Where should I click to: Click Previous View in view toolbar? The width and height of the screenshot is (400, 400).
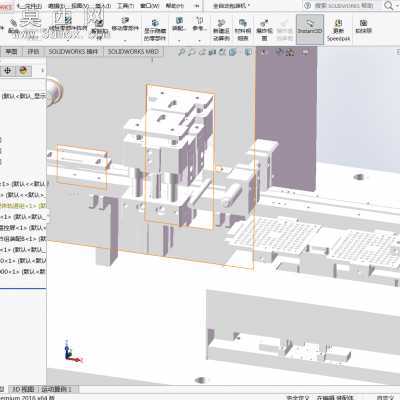[x=202, y=52]
